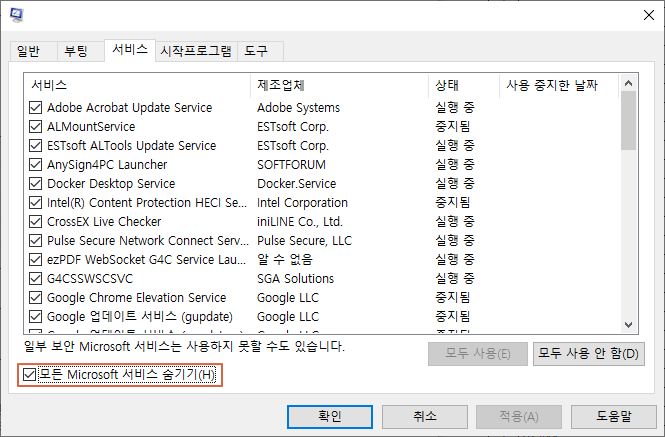Confirm with the 확인 button
Image resolution: width=665 pixels, height=437 pixels.
click(x=330, y=417)
